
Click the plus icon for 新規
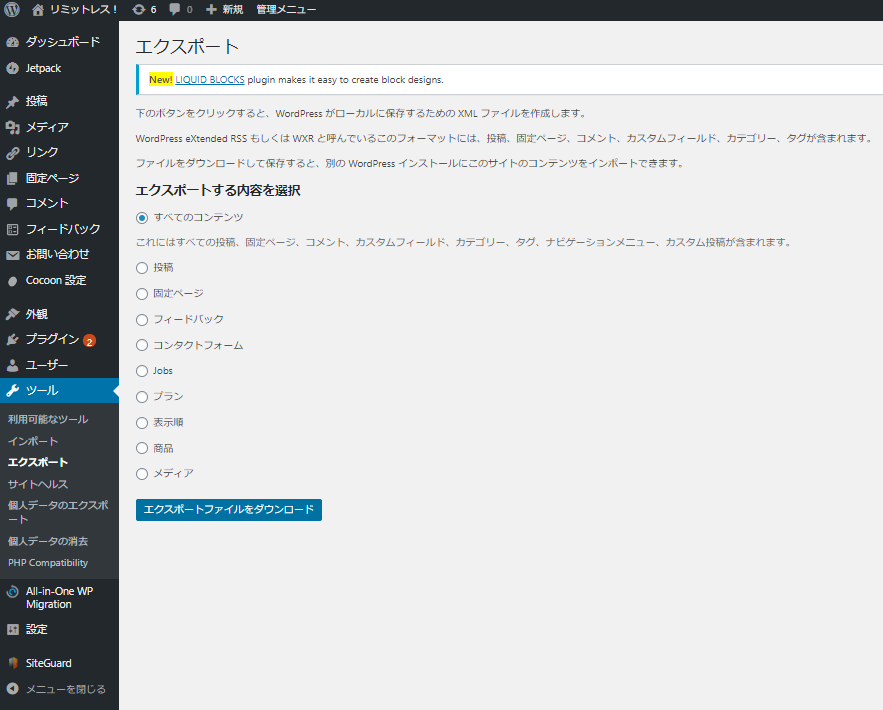click(211, 10)
